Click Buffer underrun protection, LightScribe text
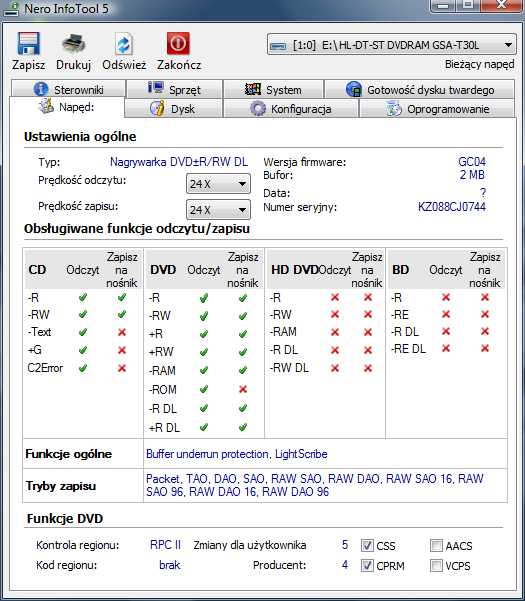Image resolution: width=525 pixels, height=601 pixels. pyautogui.click(x=237, y=454)
